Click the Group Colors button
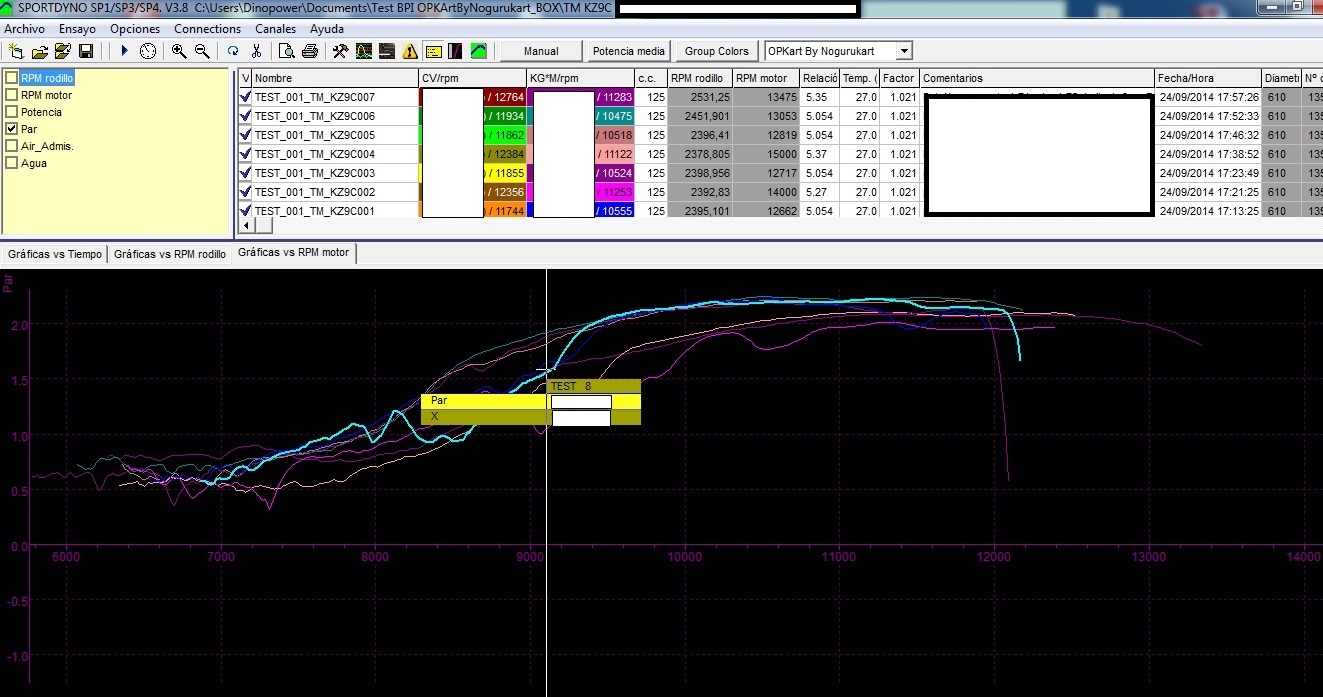Viewport: 1323px width, 697px height. tap(717, 51)
